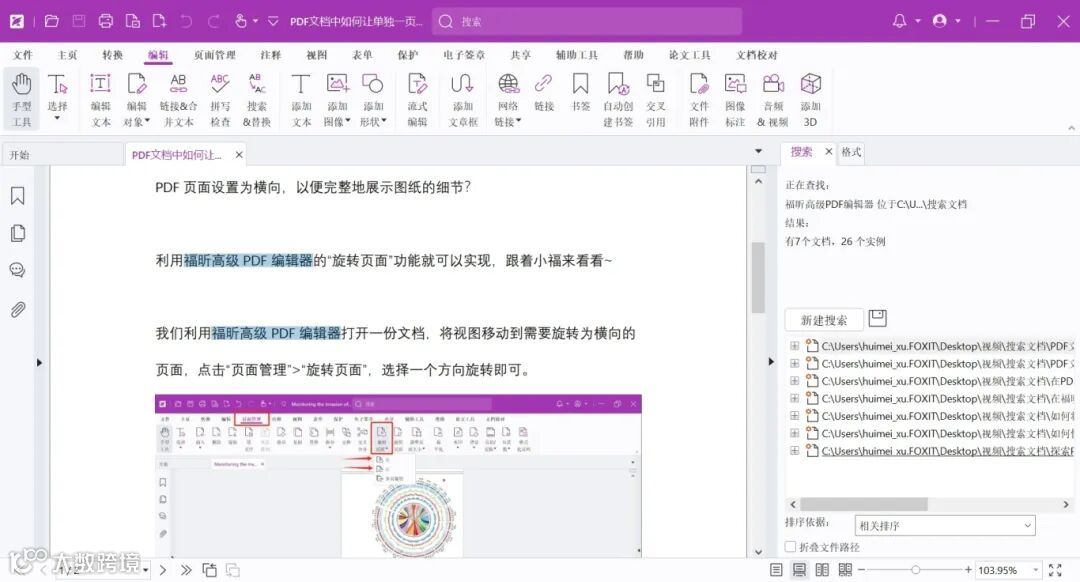Screen dimensions: 1080x582
Task: Jump to last page double arrow
Action: click(186, 570)
